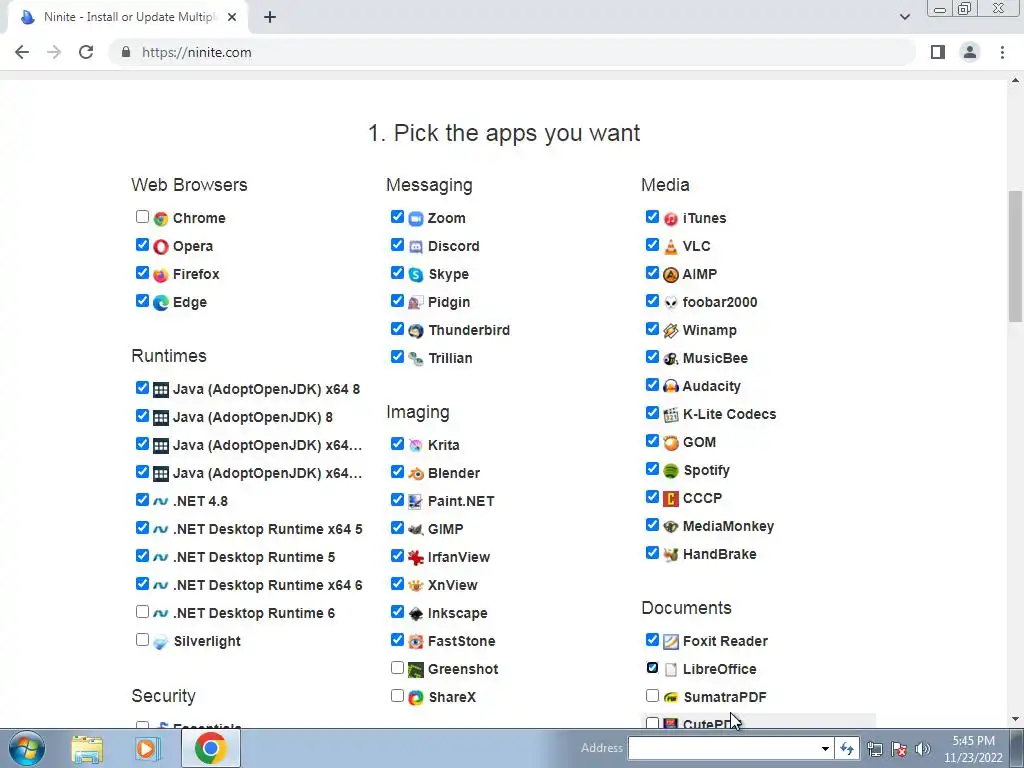Tick the Greenshot checkbox
This screenshot has width=1024, height=768.
(x=397, y=667)
